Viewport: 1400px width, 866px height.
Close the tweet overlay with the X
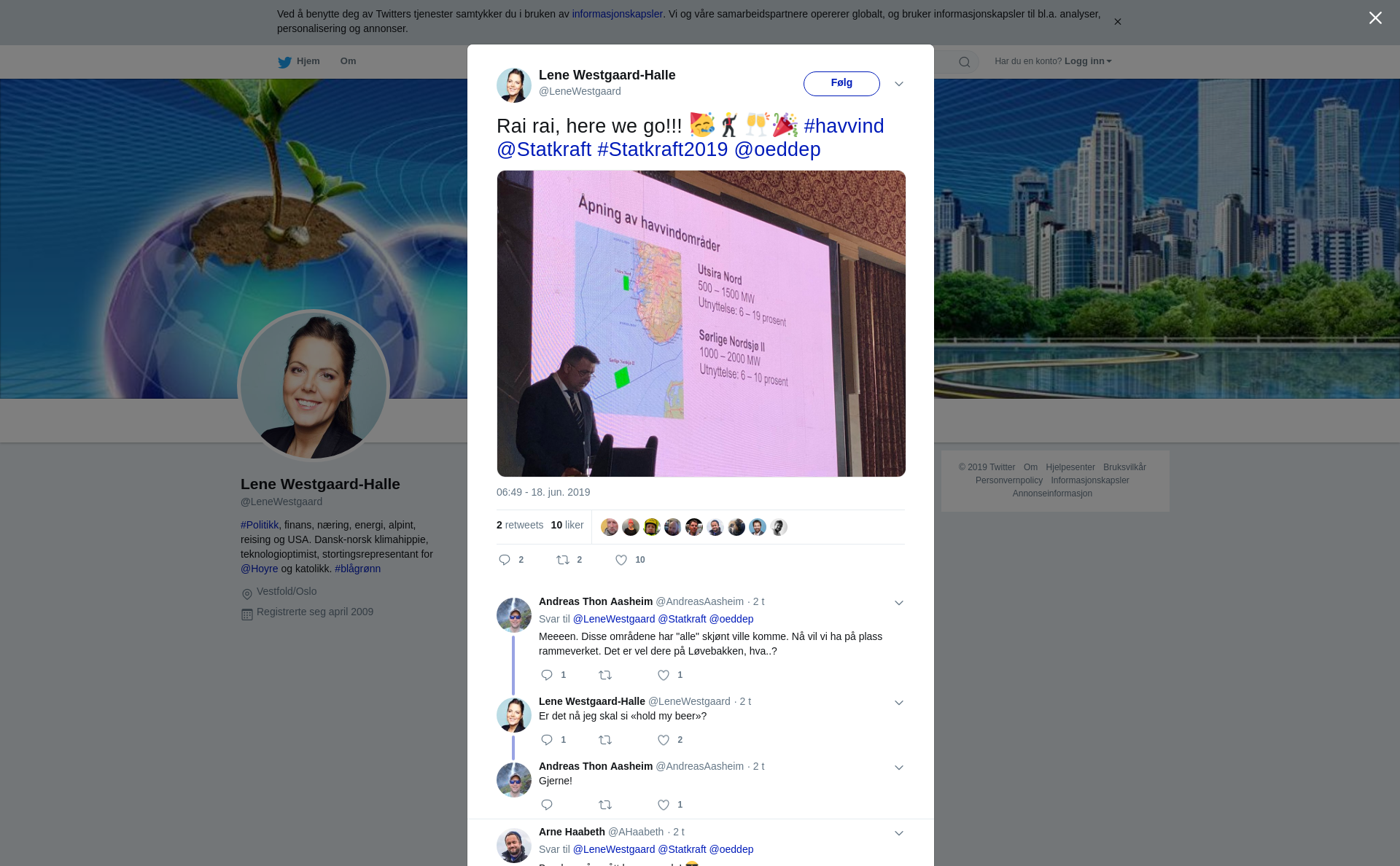[x=1375, y=18]
